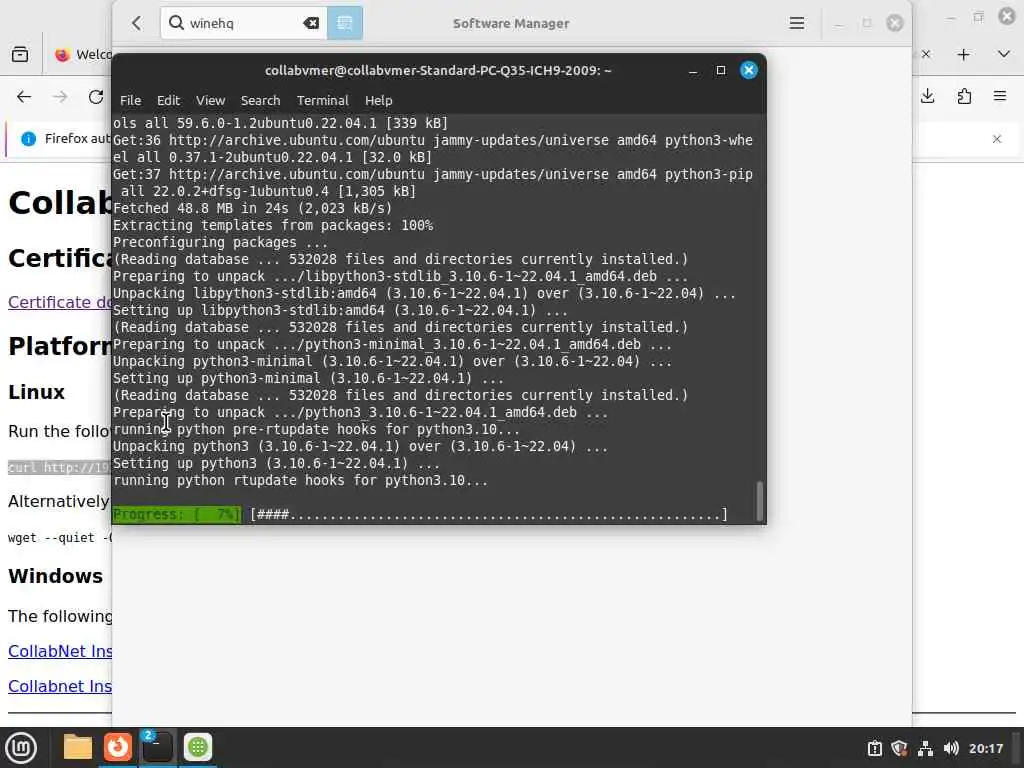Open Software Manager hamburger menu

(x=797, y=24)
